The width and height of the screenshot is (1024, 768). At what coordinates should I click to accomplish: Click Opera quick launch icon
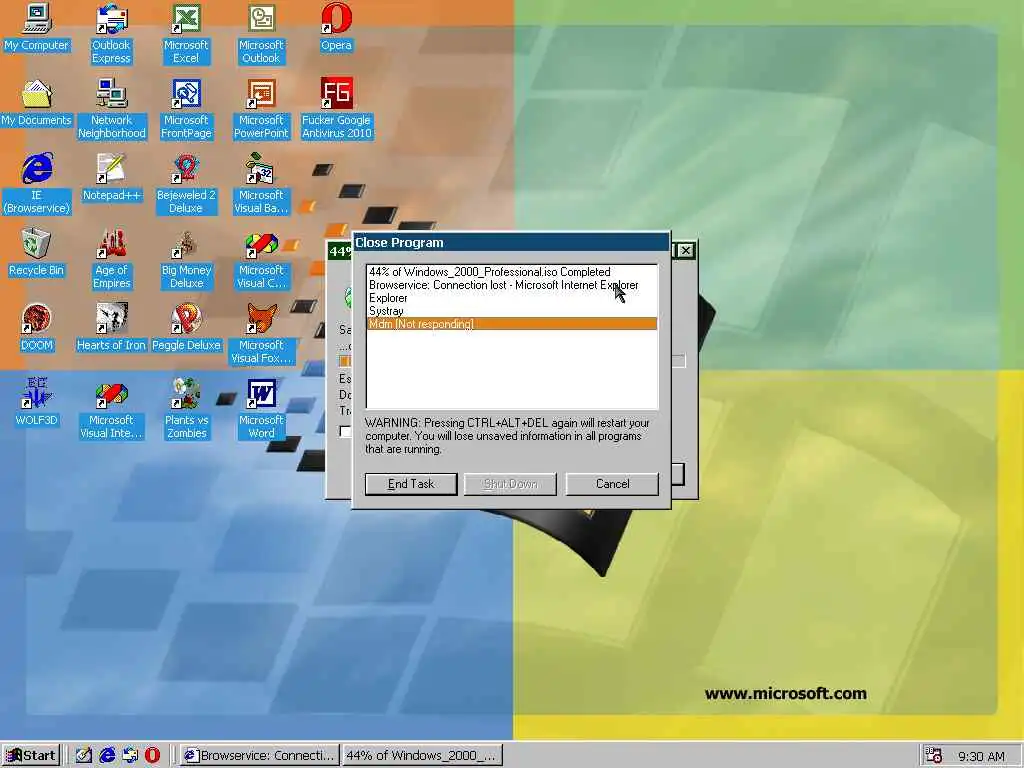coord(152,756)
